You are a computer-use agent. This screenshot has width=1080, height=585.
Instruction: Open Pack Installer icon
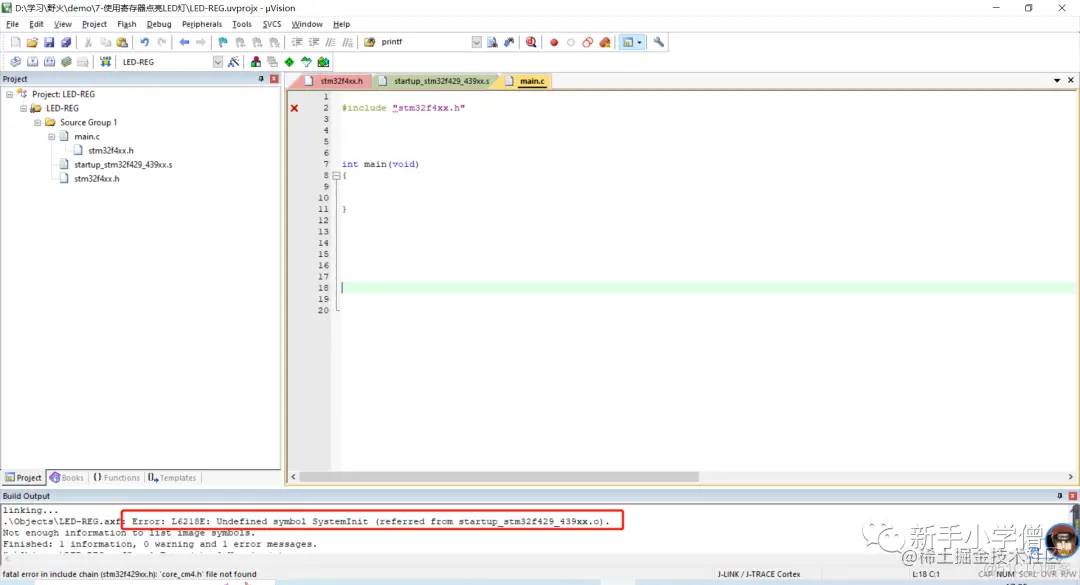(x=323, y=62)
